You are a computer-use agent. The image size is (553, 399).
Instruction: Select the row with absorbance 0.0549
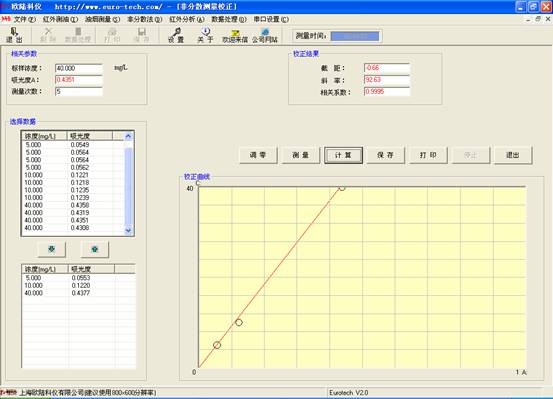(x=73, y=145)
